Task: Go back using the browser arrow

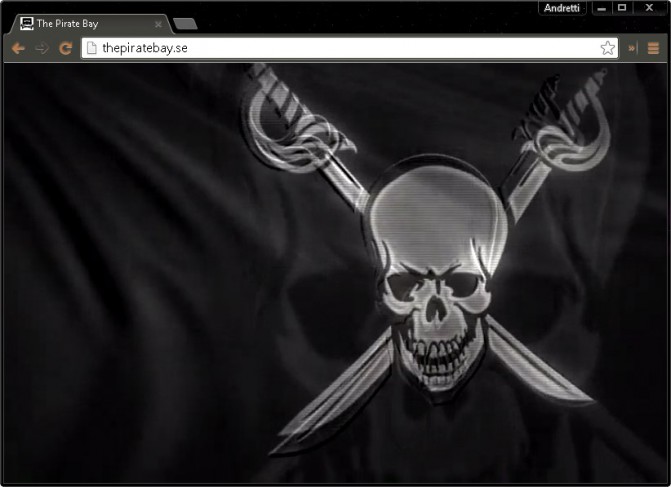Action: tap(18, 48)
